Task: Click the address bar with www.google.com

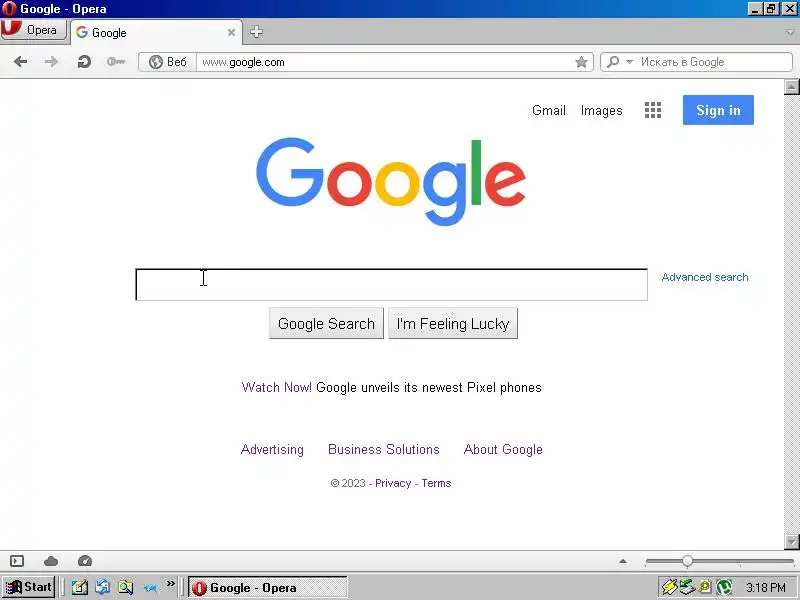Action: point(385,62)
